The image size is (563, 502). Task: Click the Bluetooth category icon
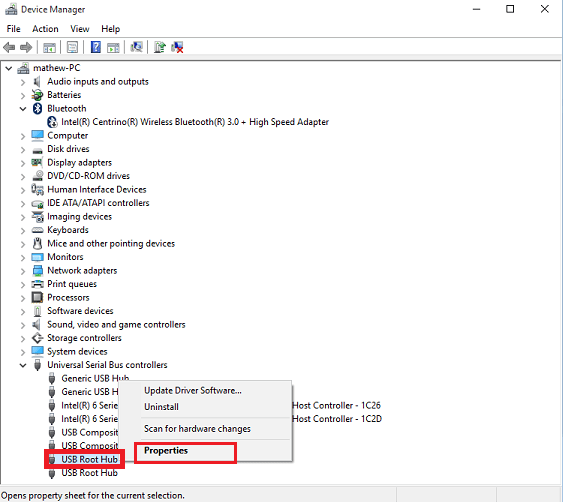(x=37, y=108)
